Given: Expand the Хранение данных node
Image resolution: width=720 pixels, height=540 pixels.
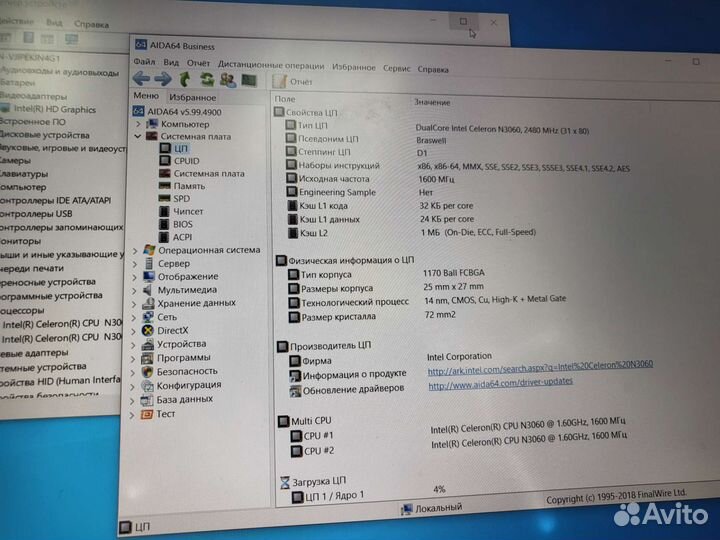Looking at the screenshot, I should tap(134, 304).
